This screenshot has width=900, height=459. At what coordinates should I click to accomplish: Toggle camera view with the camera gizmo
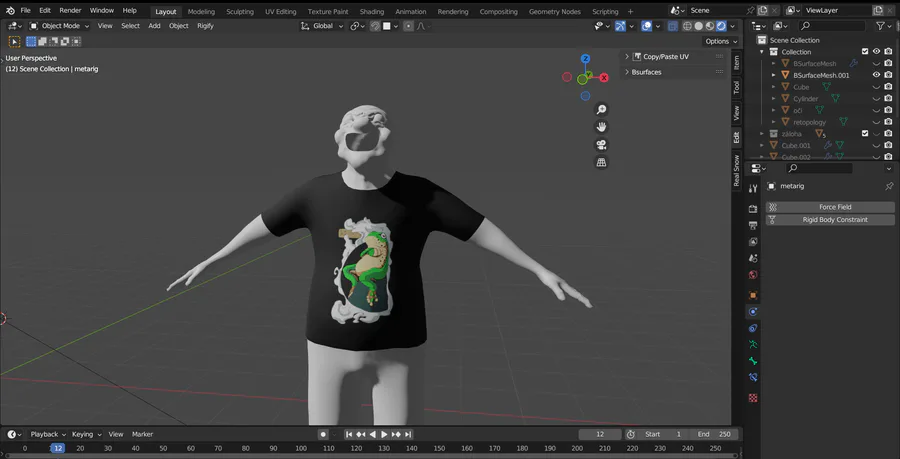(x=601, y=145)
